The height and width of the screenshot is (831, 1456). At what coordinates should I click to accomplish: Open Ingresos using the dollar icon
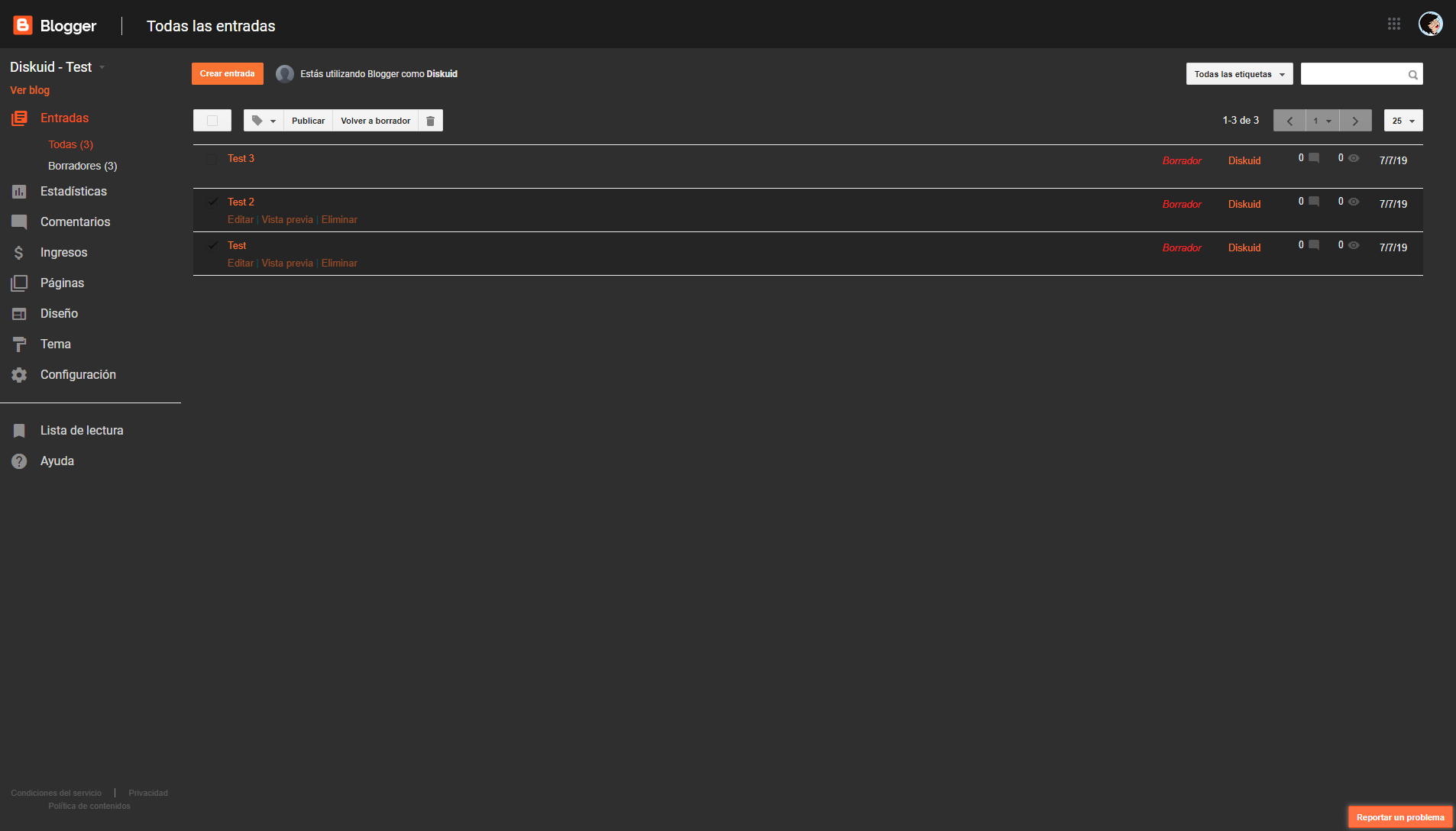point(18,252)
